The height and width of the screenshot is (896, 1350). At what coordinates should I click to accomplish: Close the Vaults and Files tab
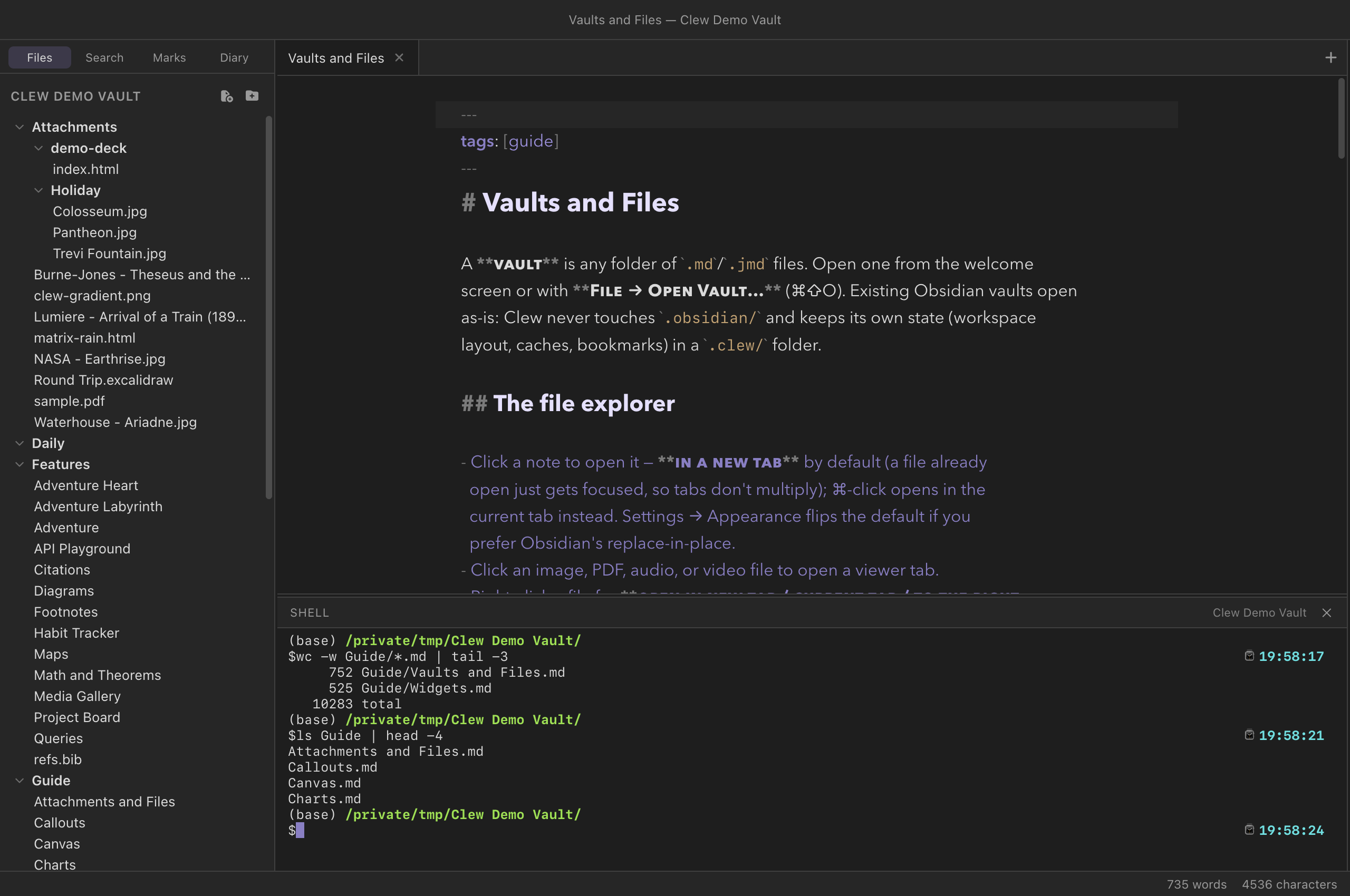coord(399,58)
